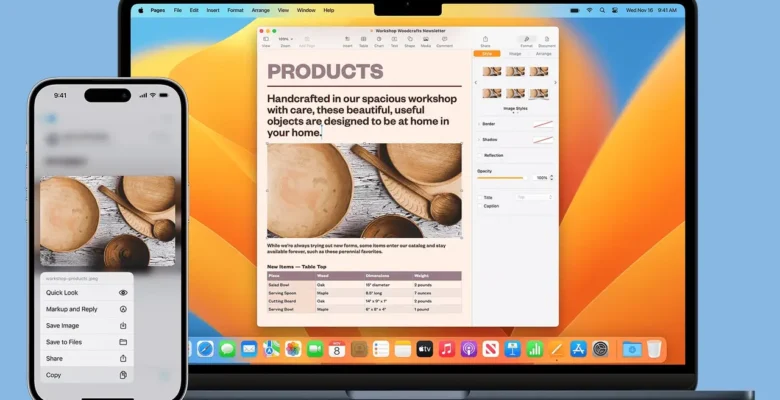Open the Format menu in menu bar
Viewport: 780px width, 400px height.
pyautogui.click(x=235, y=10)
